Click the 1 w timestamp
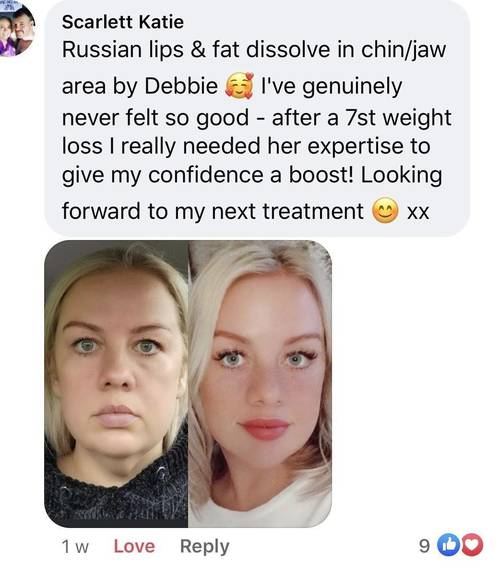Screen dimensions: 500x576 [75, 546]
